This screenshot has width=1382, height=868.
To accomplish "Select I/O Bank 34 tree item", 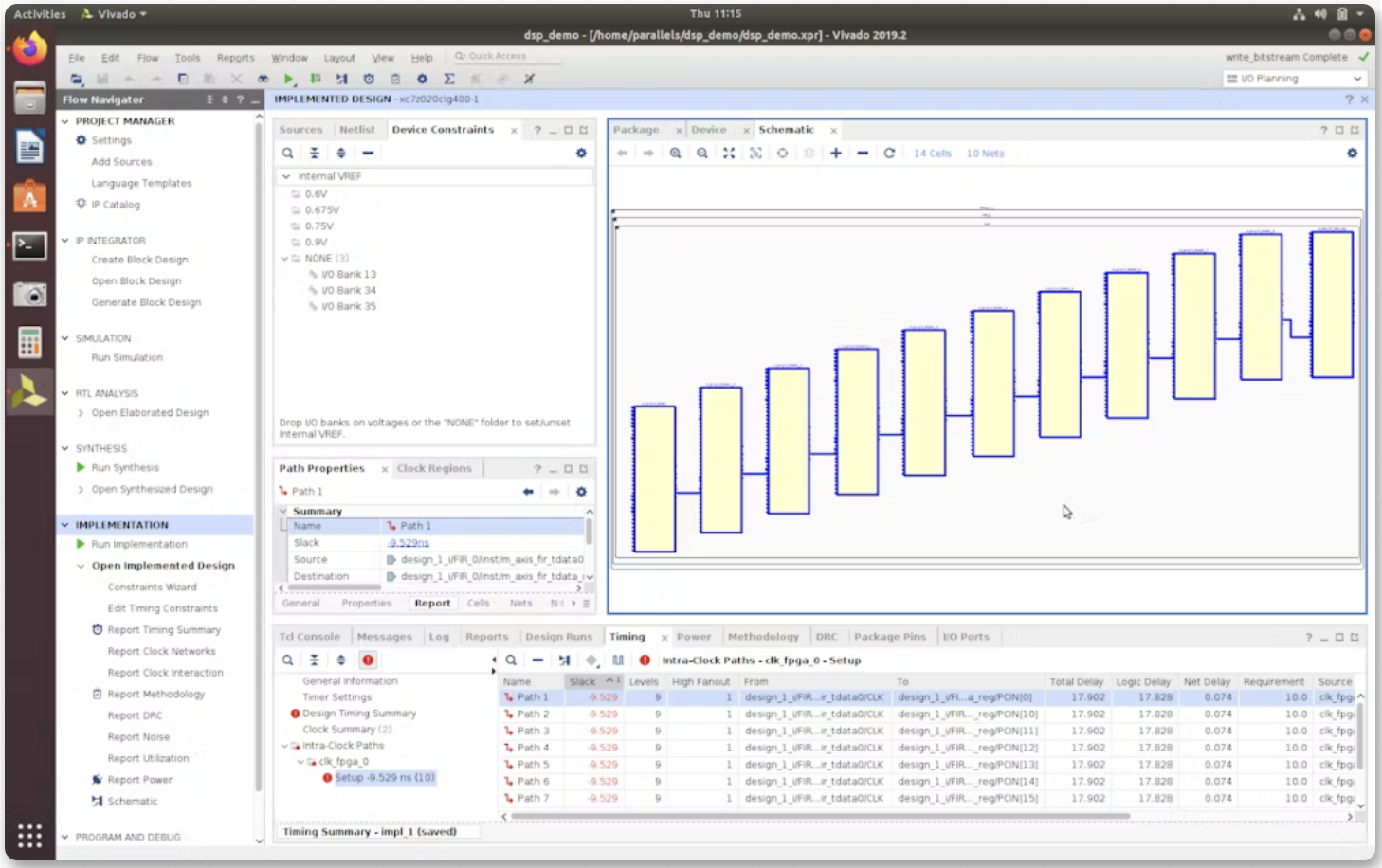I will coord(348,291).
